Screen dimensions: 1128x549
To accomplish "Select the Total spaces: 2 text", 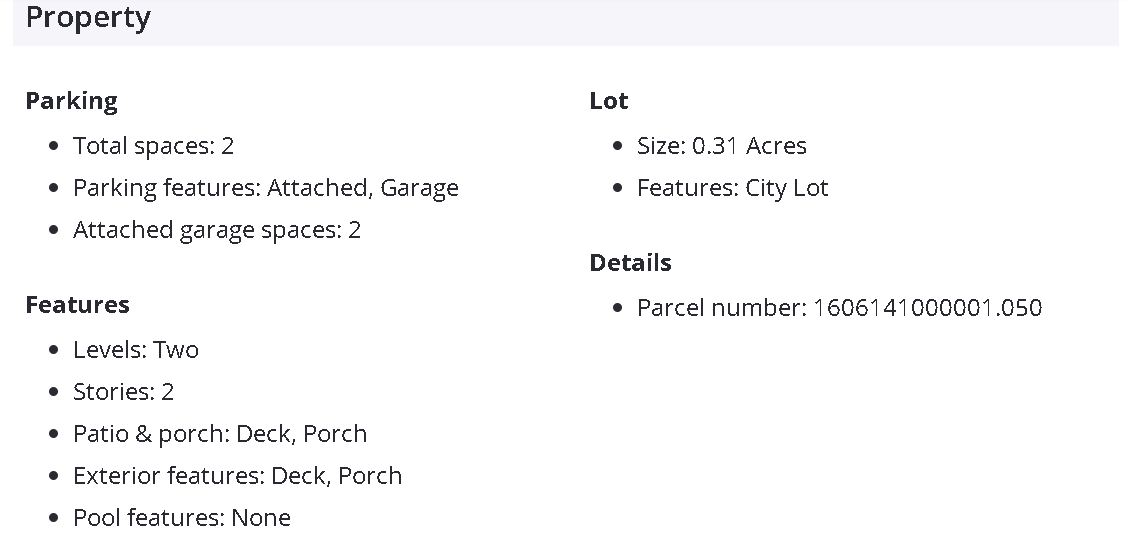I will (x=153, y=146).
